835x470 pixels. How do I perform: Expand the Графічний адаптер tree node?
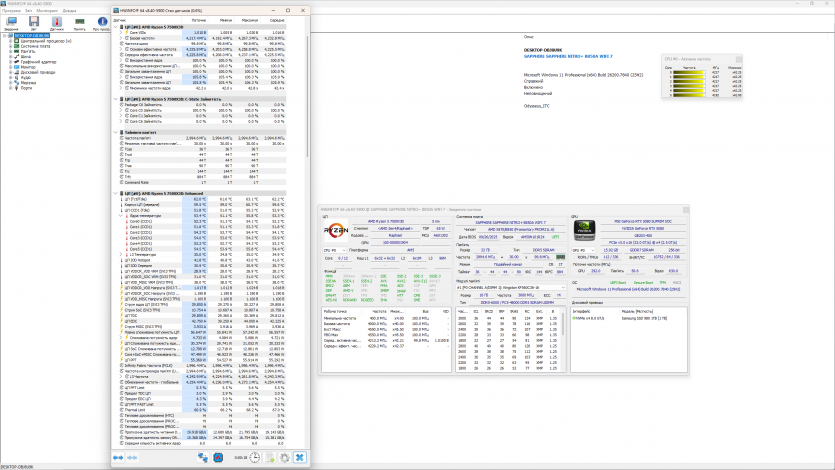(x=9, y=61)
